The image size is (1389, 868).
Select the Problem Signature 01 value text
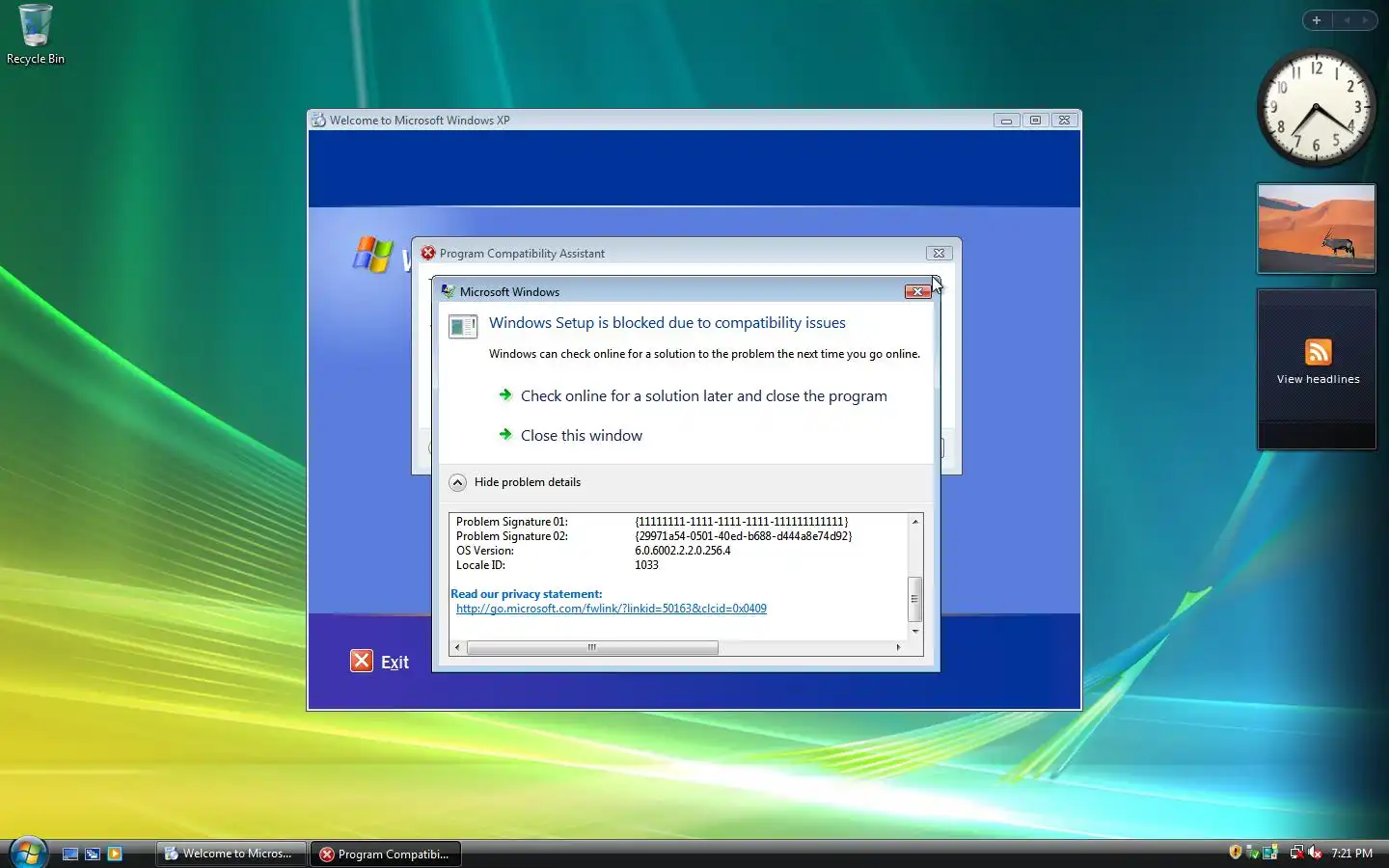click(x=741, y=522)
